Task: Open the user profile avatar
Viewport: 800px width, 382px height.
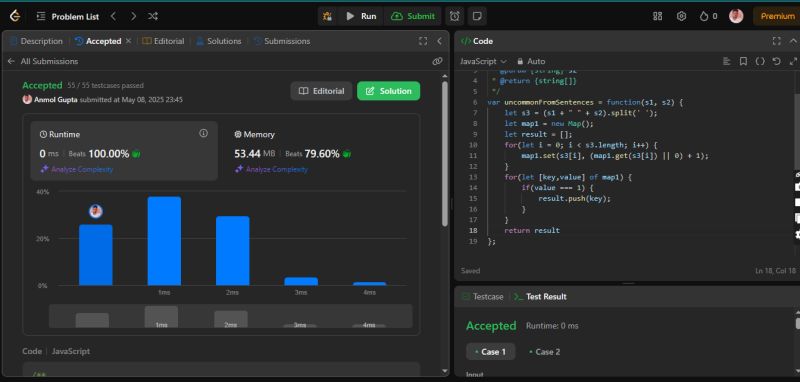Action: pos(736,16)
